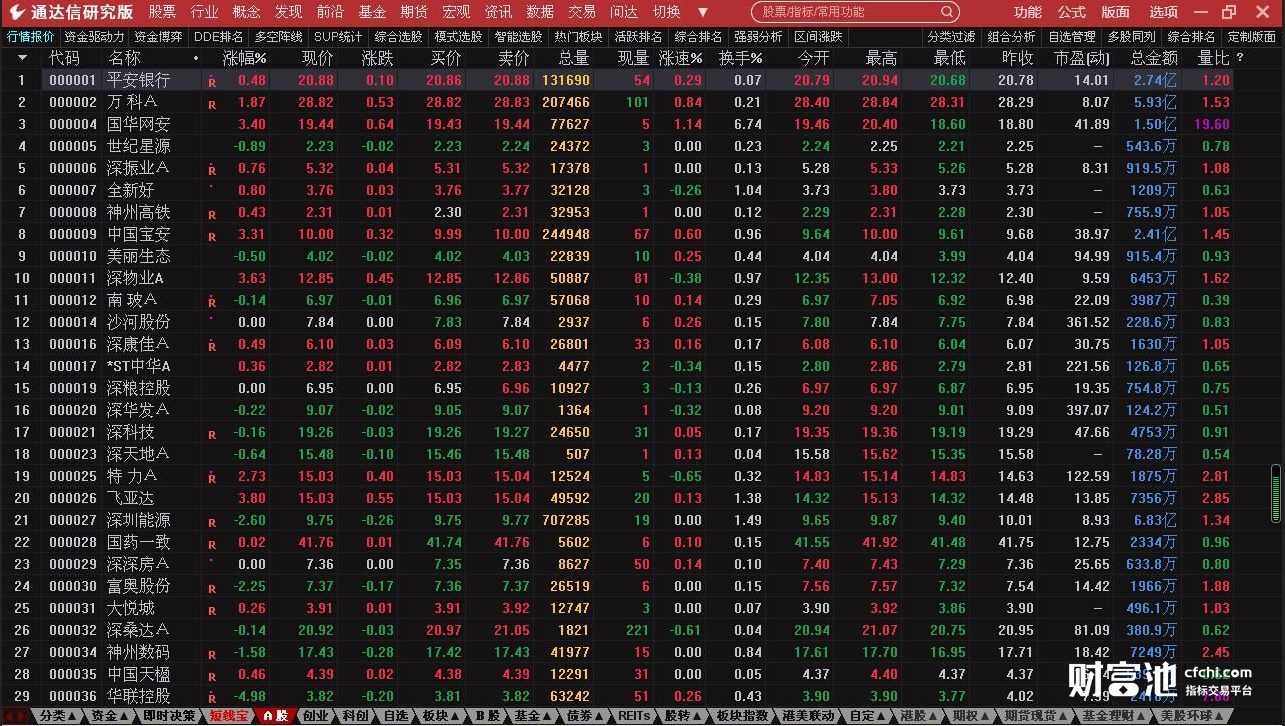Viewport: 1285px width, 726px height.
Task: Click the vertical scrollbar thumb at right edge
Action: click(1275, 493)
